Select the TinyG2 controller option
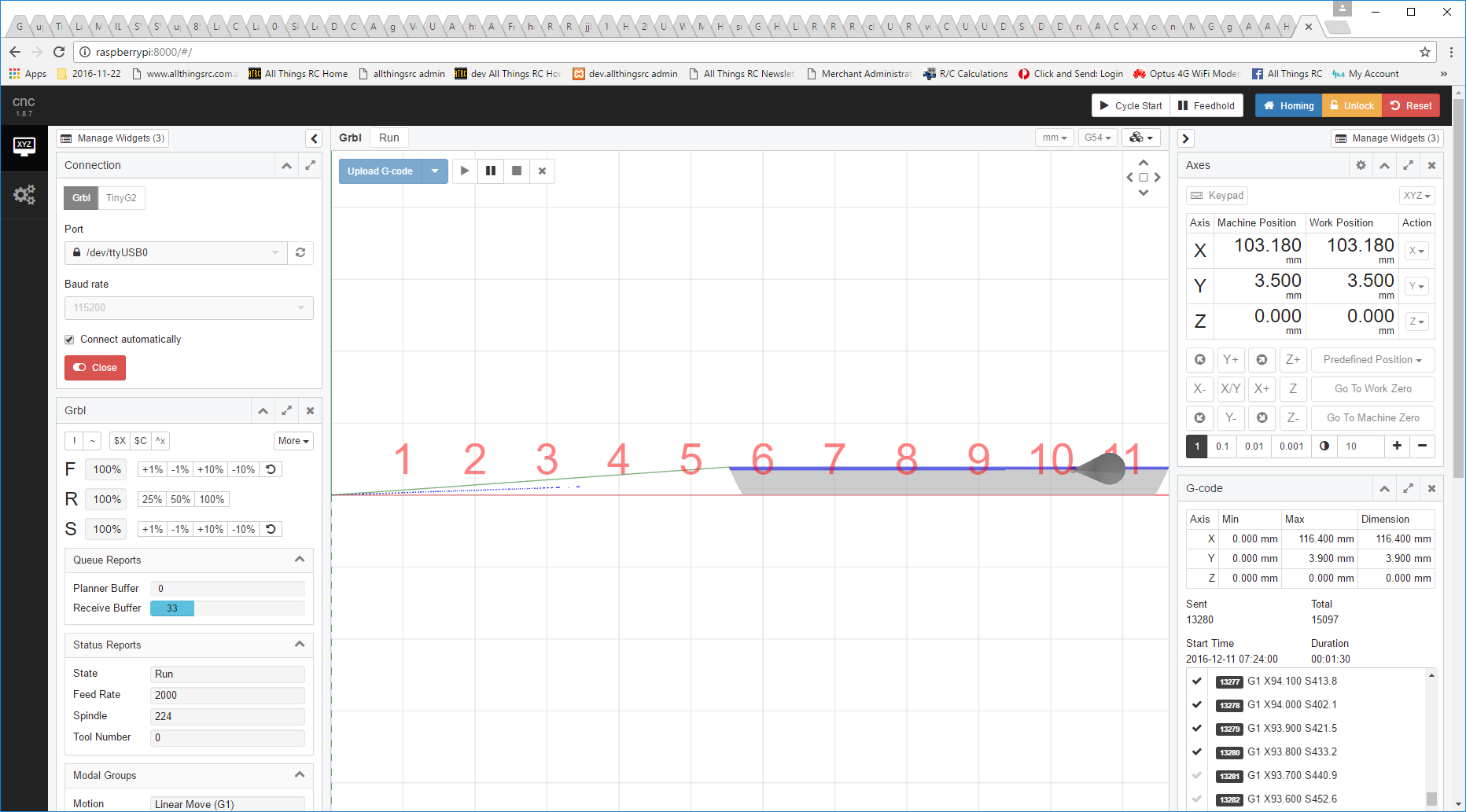 pyautogui.click(x=121, y=198)
